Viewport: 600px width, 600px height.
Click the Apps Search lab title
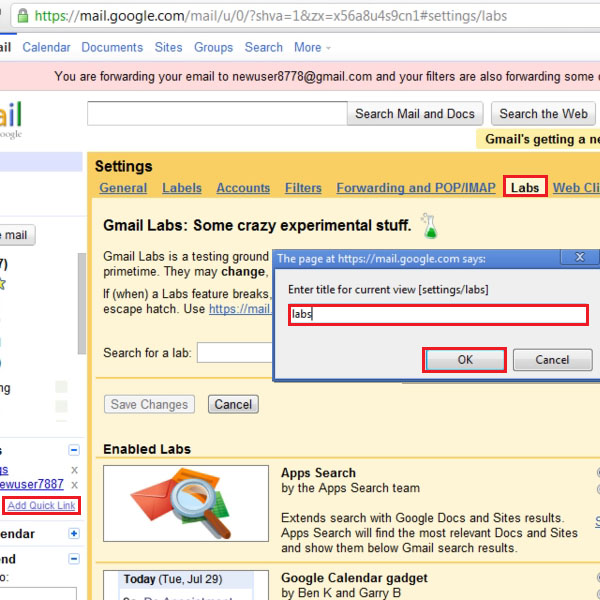(318, 473)
